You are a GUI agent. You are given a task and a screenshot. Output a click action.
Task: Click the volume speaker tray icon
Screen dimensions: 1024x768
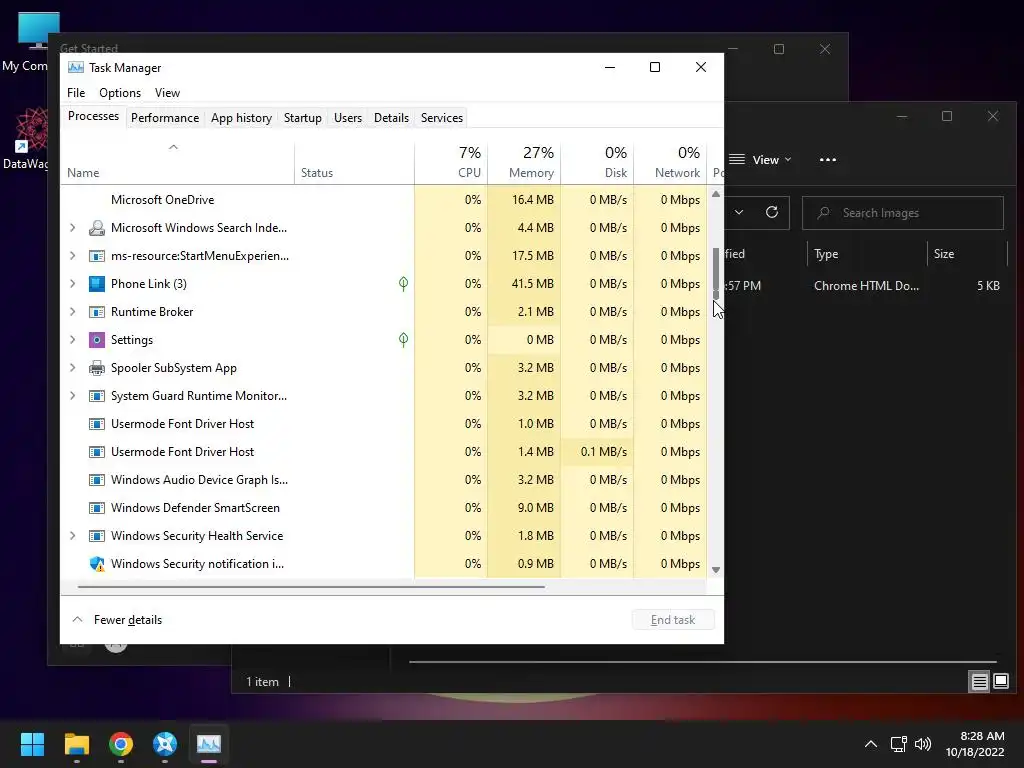923,744
